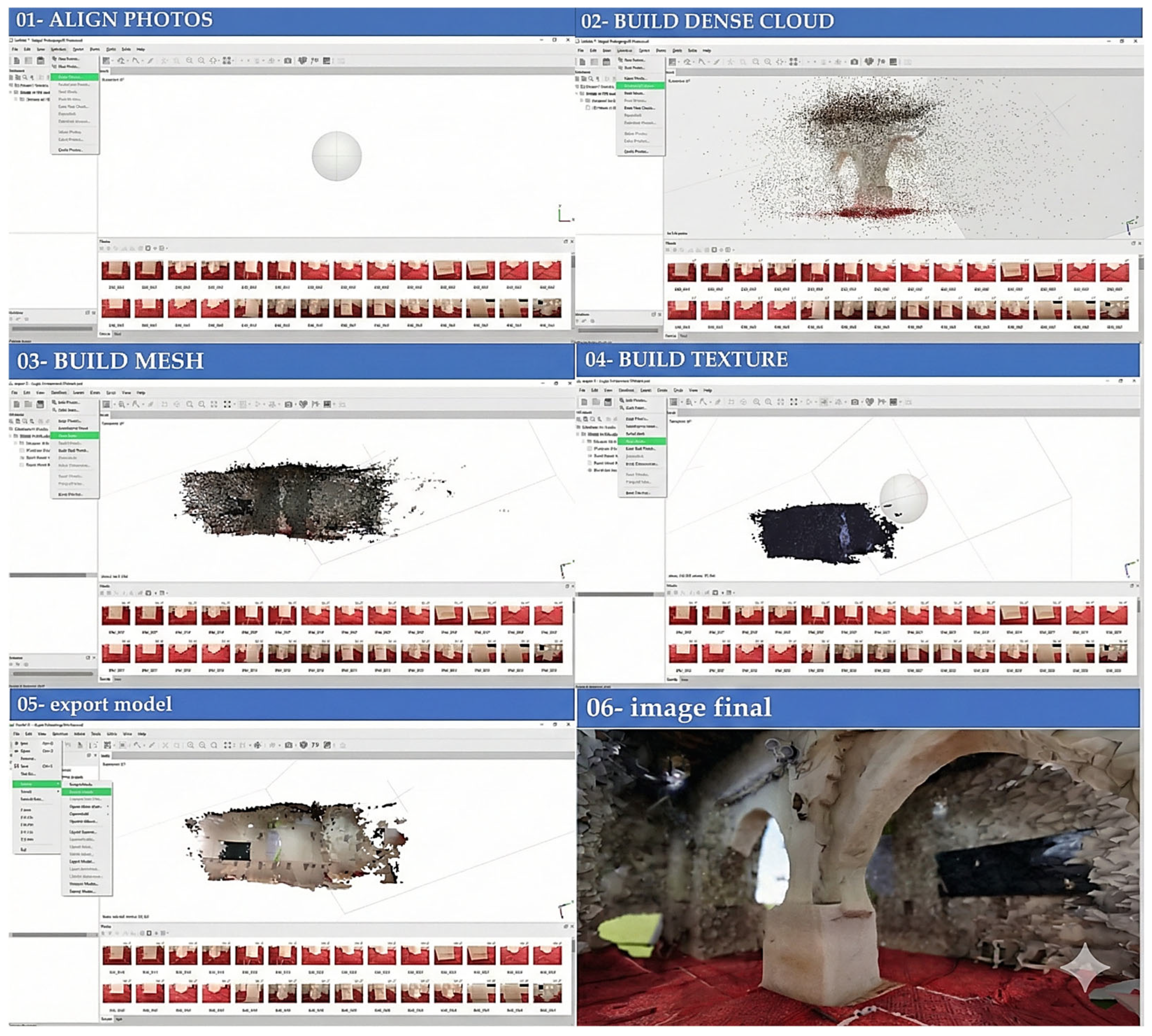The width and height of the screenshot is (1152, 1036).
Task: Click highlighted Export Model submenu entry
Action: 86,792
